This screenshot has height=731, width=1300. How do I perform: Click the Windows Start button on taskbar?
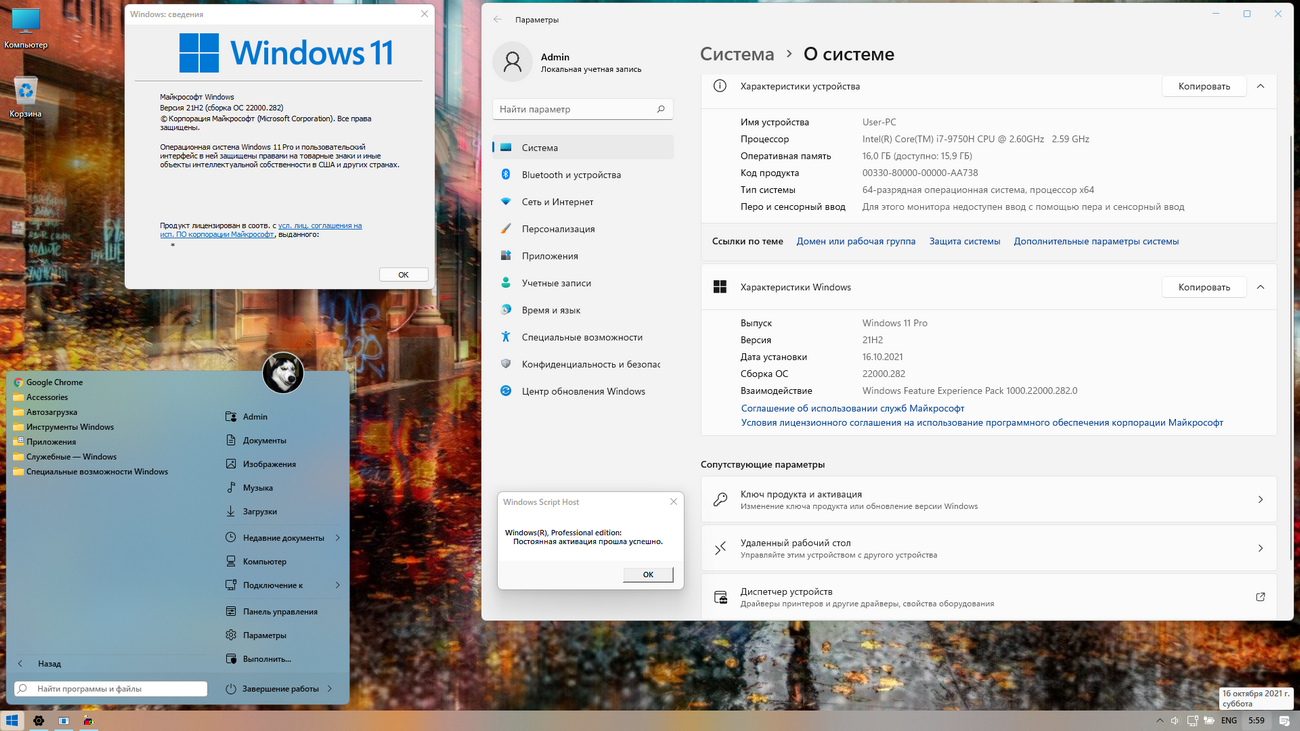(x=13, y=720)
